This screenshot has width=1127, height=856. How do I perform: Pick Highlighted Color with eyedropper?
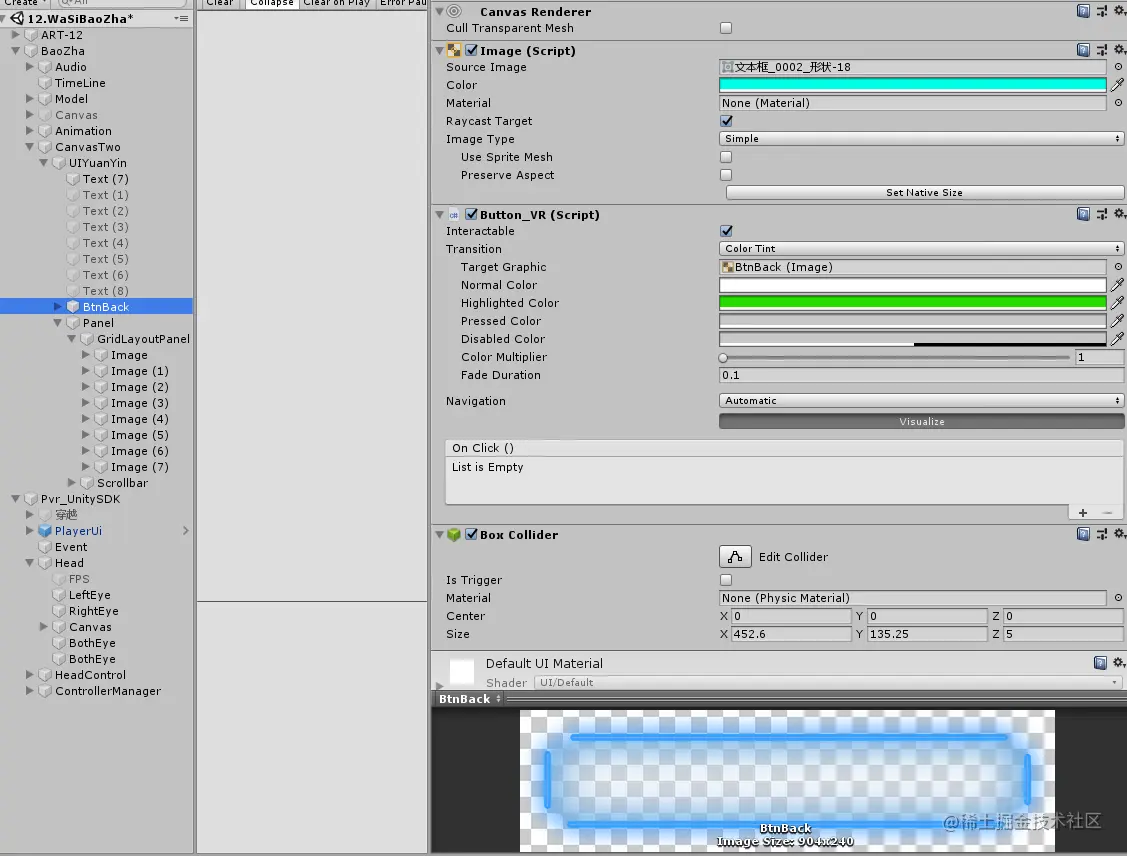[x=1117, y=303]
